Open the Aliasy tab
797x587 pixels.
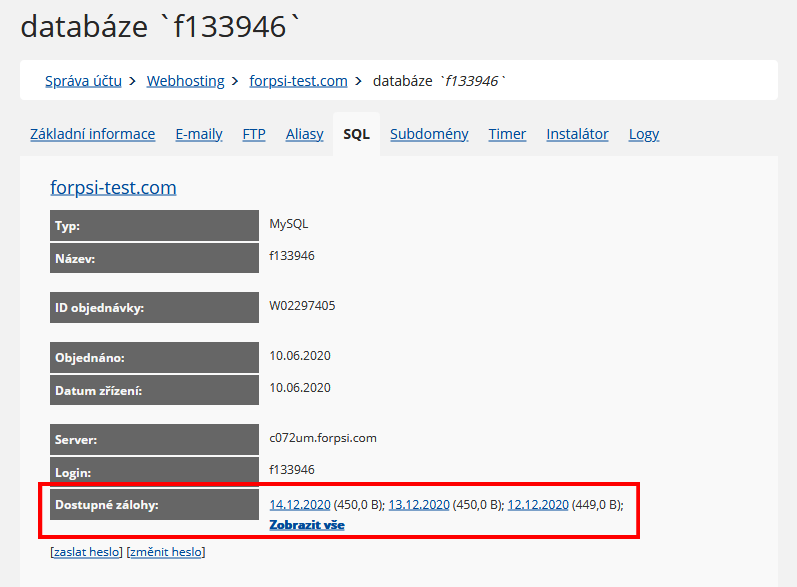coord(304,134)
